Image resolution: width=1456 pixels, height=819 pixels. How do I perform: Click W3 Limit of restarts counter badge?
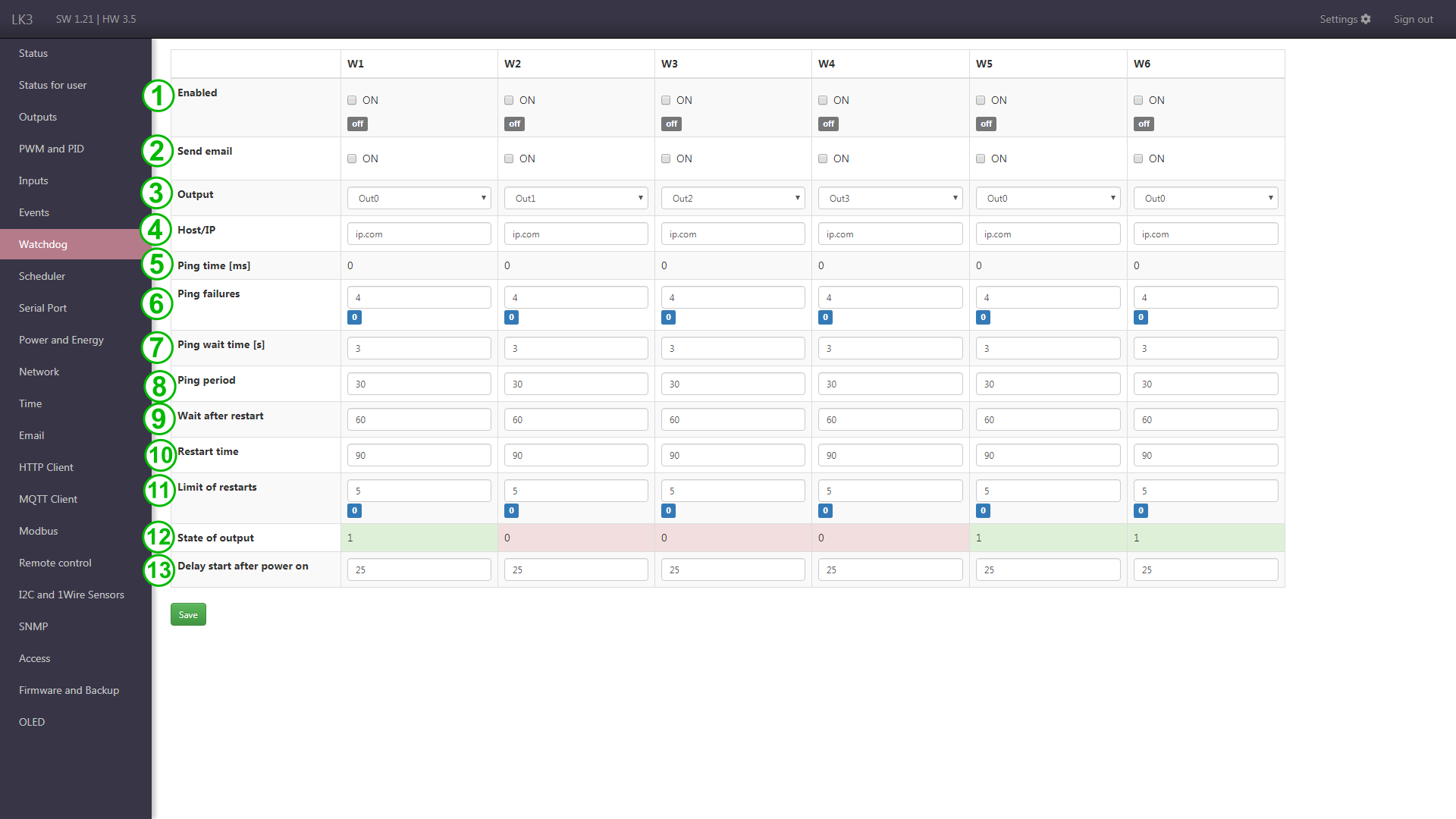[668, 510]
